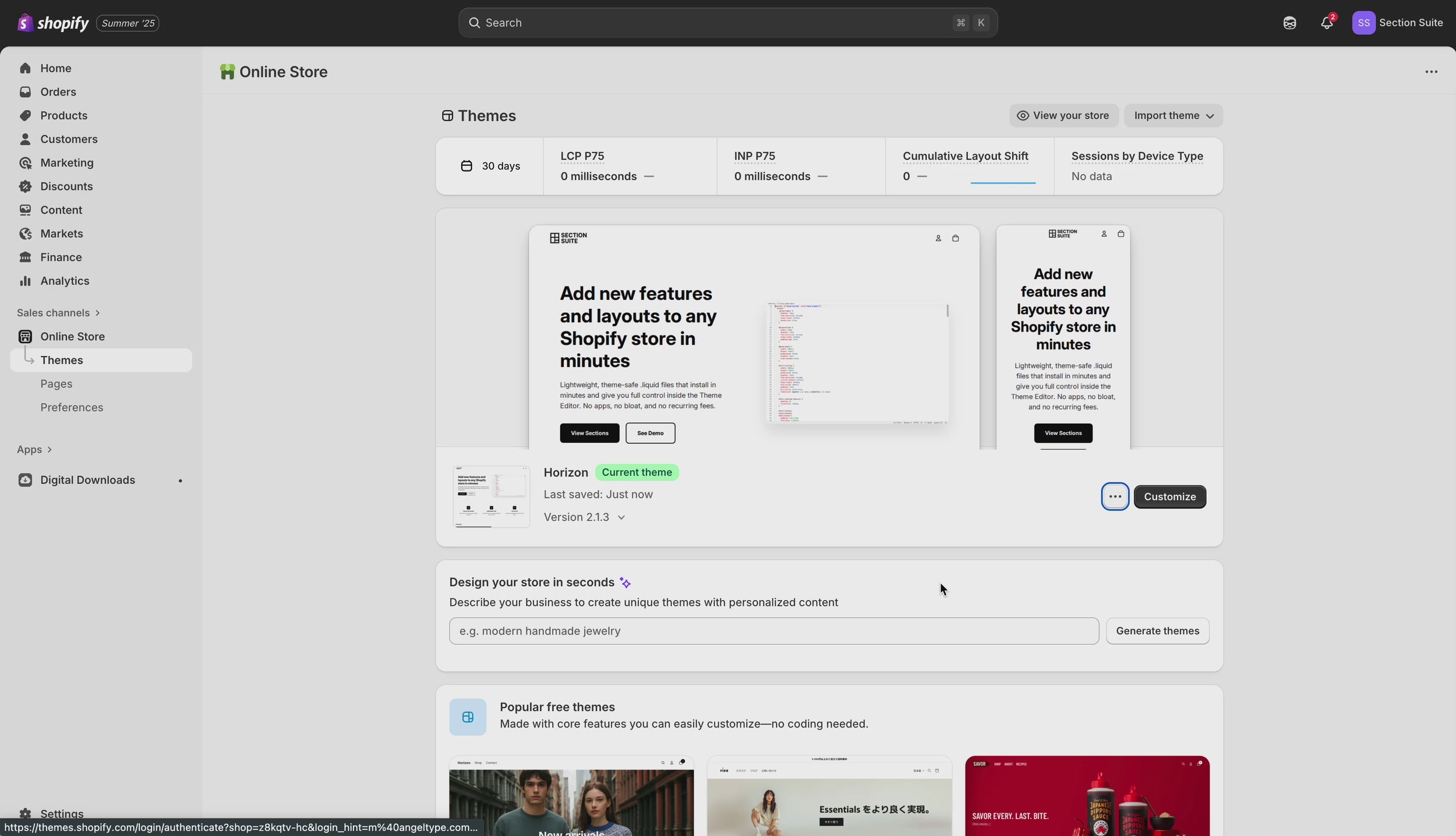Focus the top Search field

pyautogui.click(x=727, y=23)
